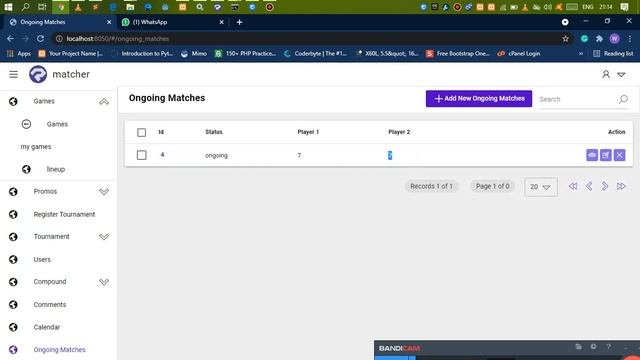
Task: Open the browser extensions puzzle icon
Action: coord(599,38)
